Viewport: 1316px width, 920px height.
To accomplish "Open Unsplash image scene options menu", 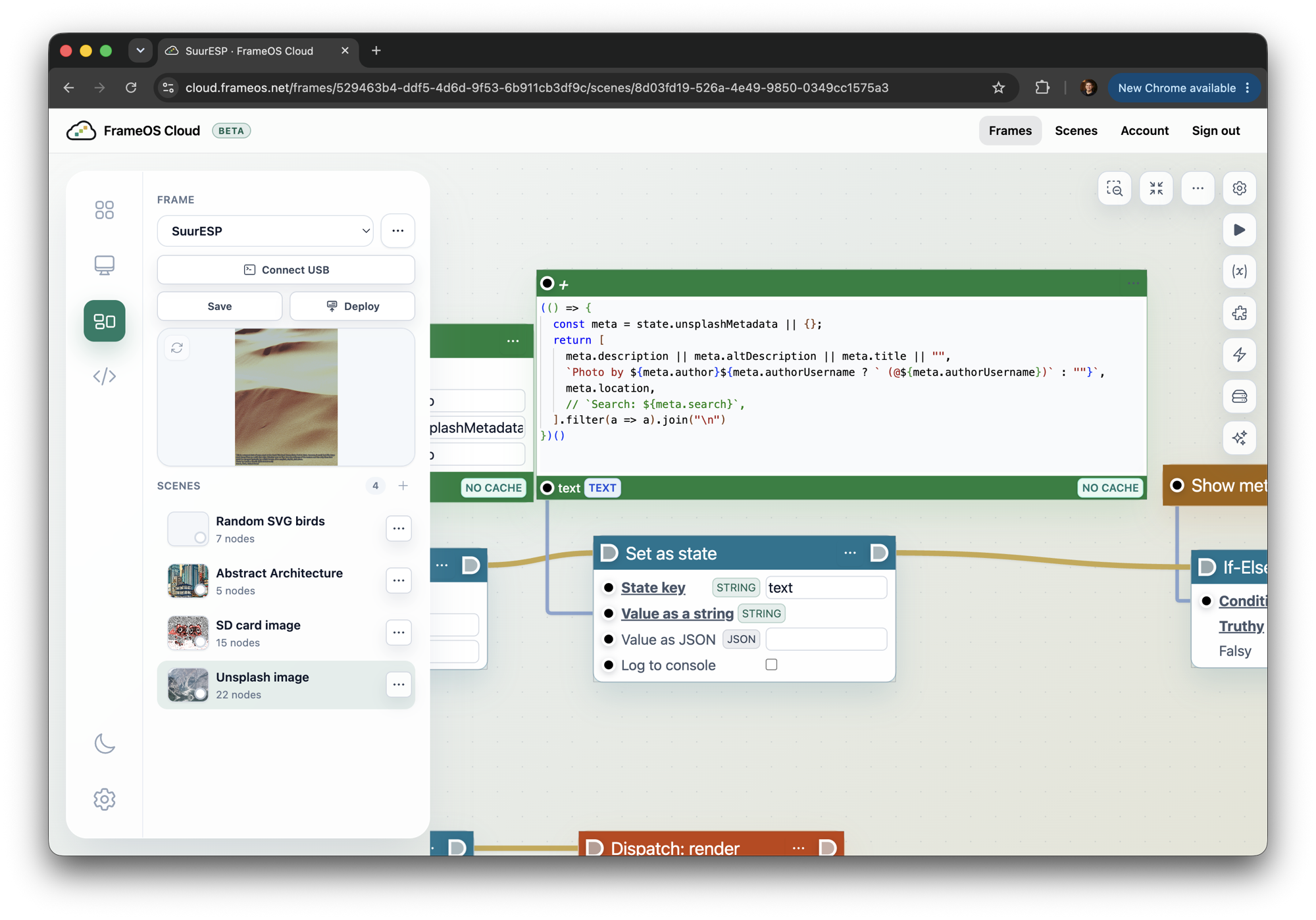I will coord(399,684).
